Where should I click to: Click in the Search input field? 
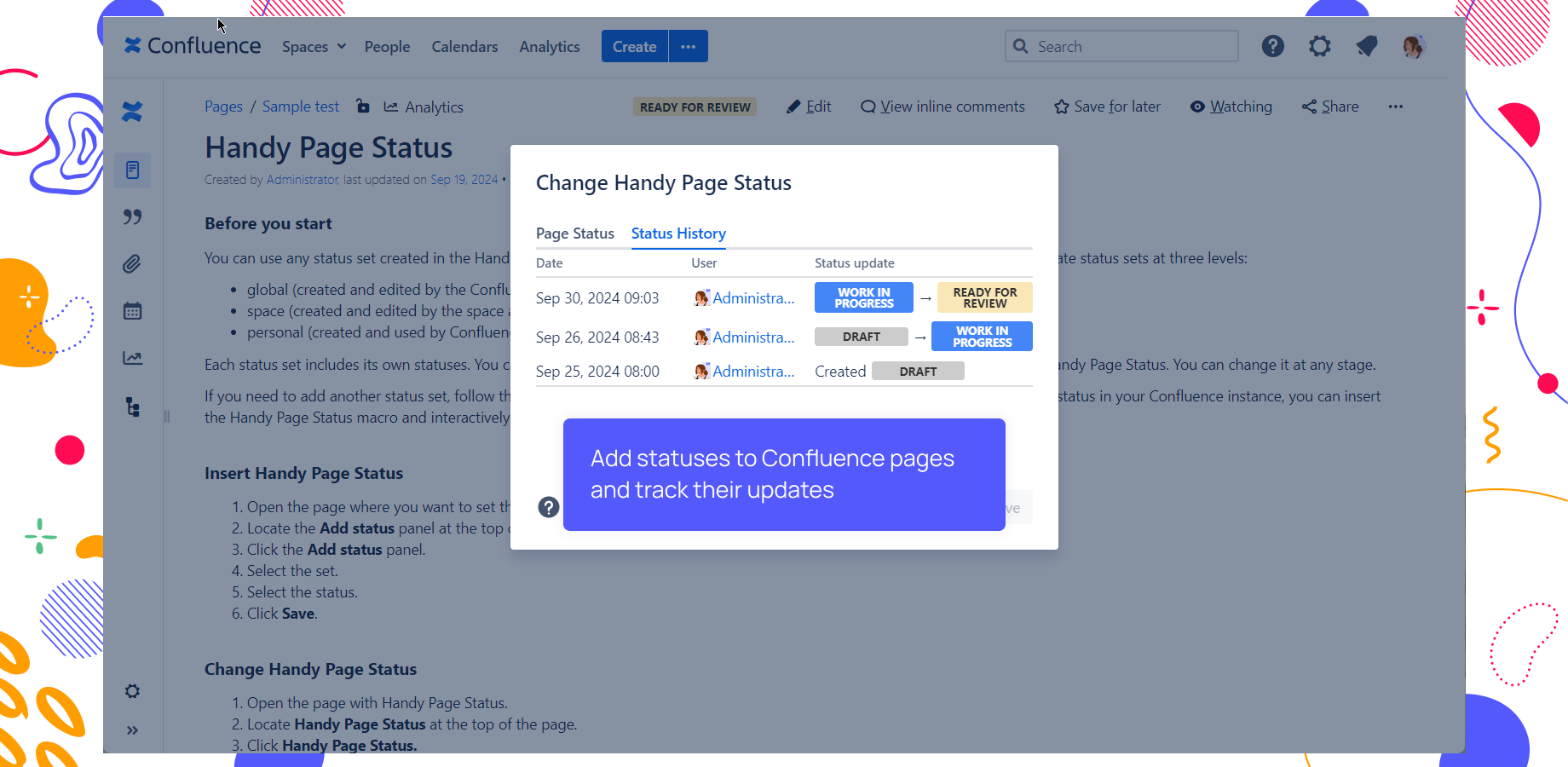(x=1121, y=46)
